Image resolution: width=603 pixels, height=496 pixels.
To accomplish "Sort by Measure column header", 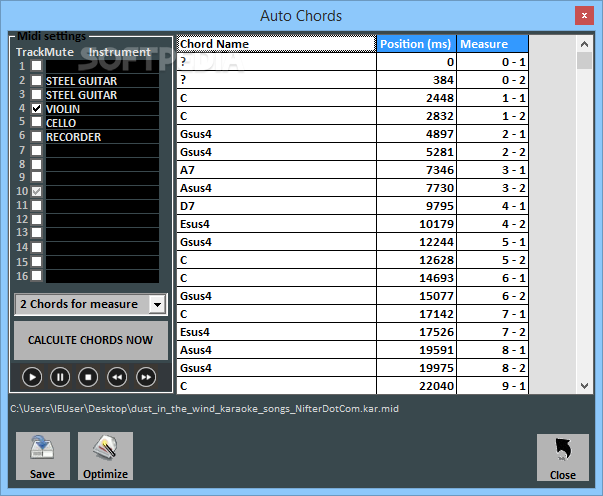I will pos(493,44).
